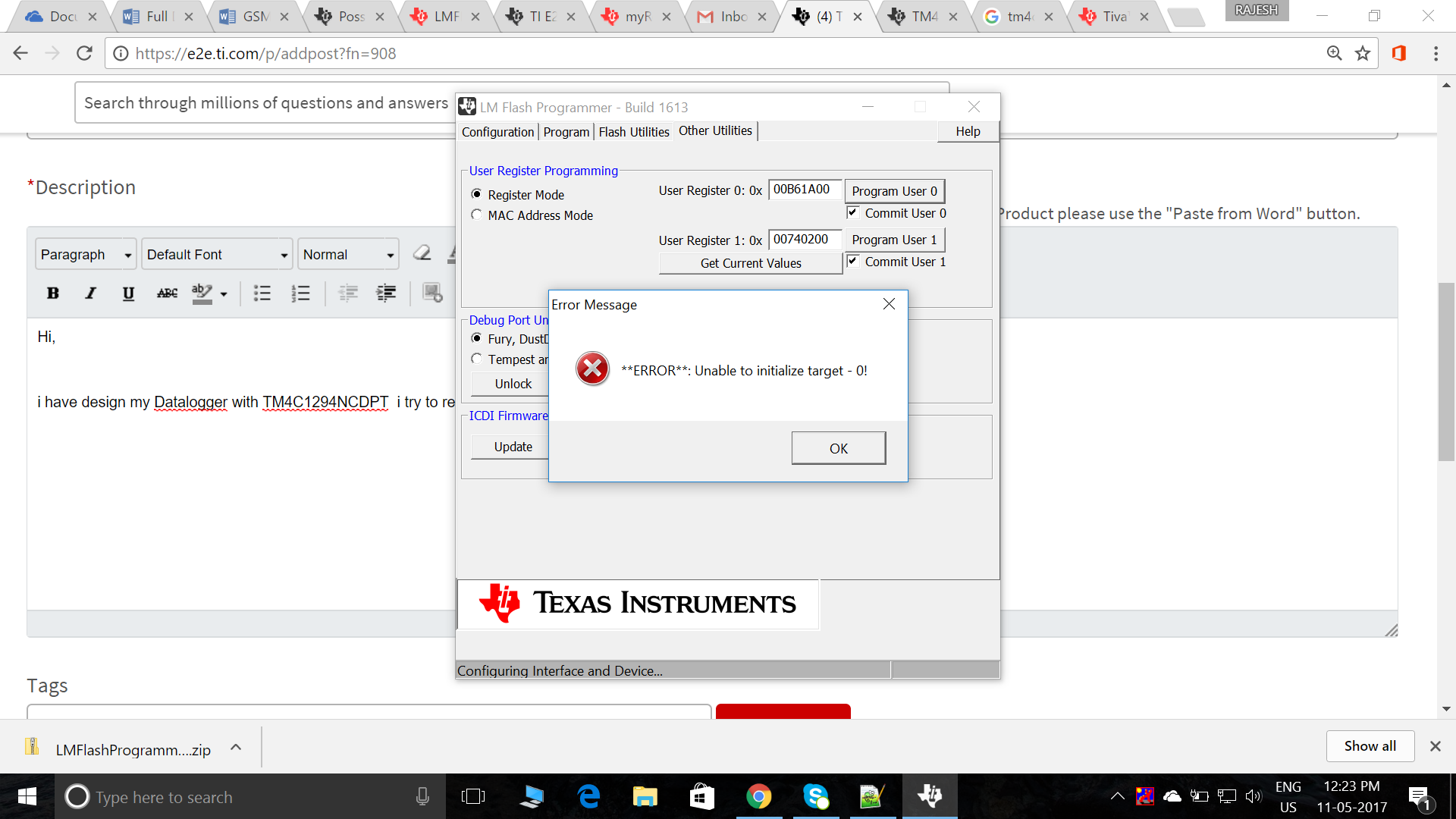
Task: Click the underline formatting icon
Action: pyautogui.click(x=128, y=293)
